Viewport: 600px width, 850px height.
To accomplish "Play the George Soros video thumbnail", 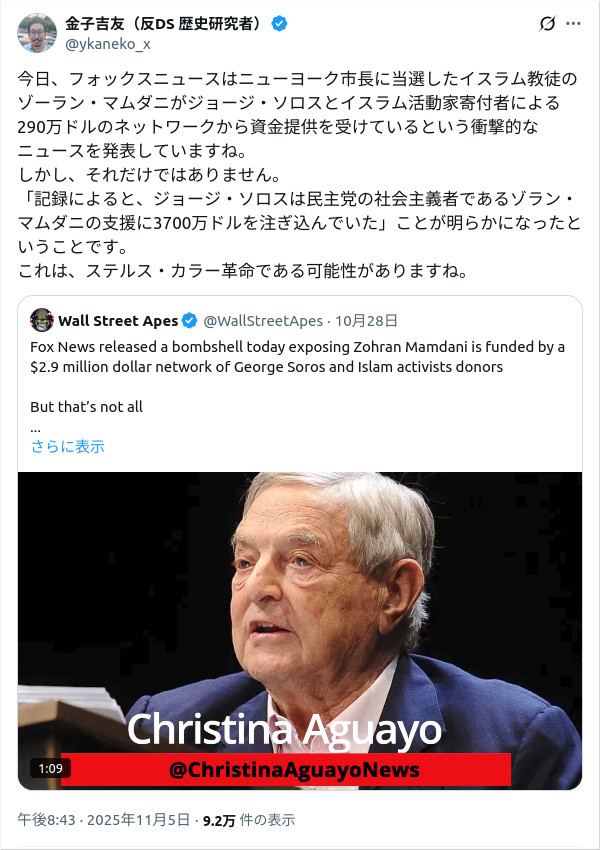I will pyautogui.click(x=300, y=600).
